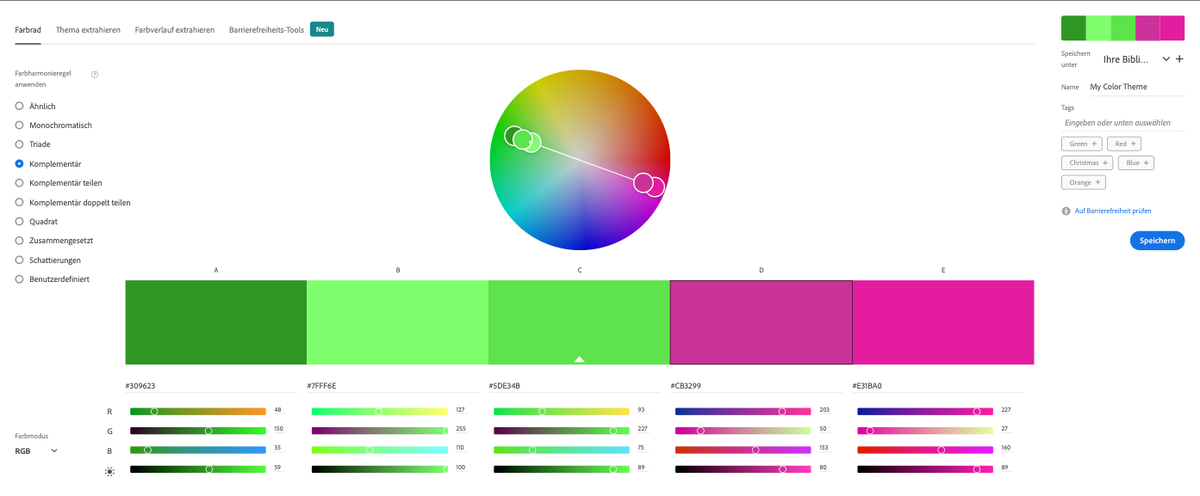The height and width of the screenshot is (496, 1200).
Task: Select the Quadrat harmony rule
Action: tap(19, 221)
